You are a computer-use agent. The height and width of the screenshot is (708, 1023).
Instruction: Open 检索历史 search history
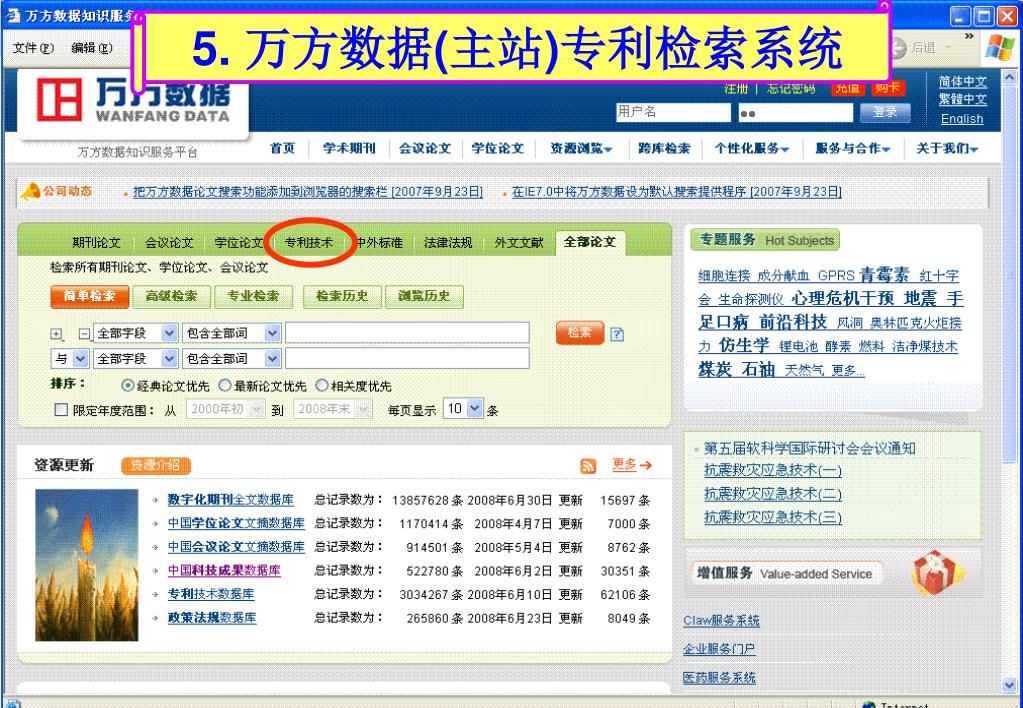coord(342,296)
